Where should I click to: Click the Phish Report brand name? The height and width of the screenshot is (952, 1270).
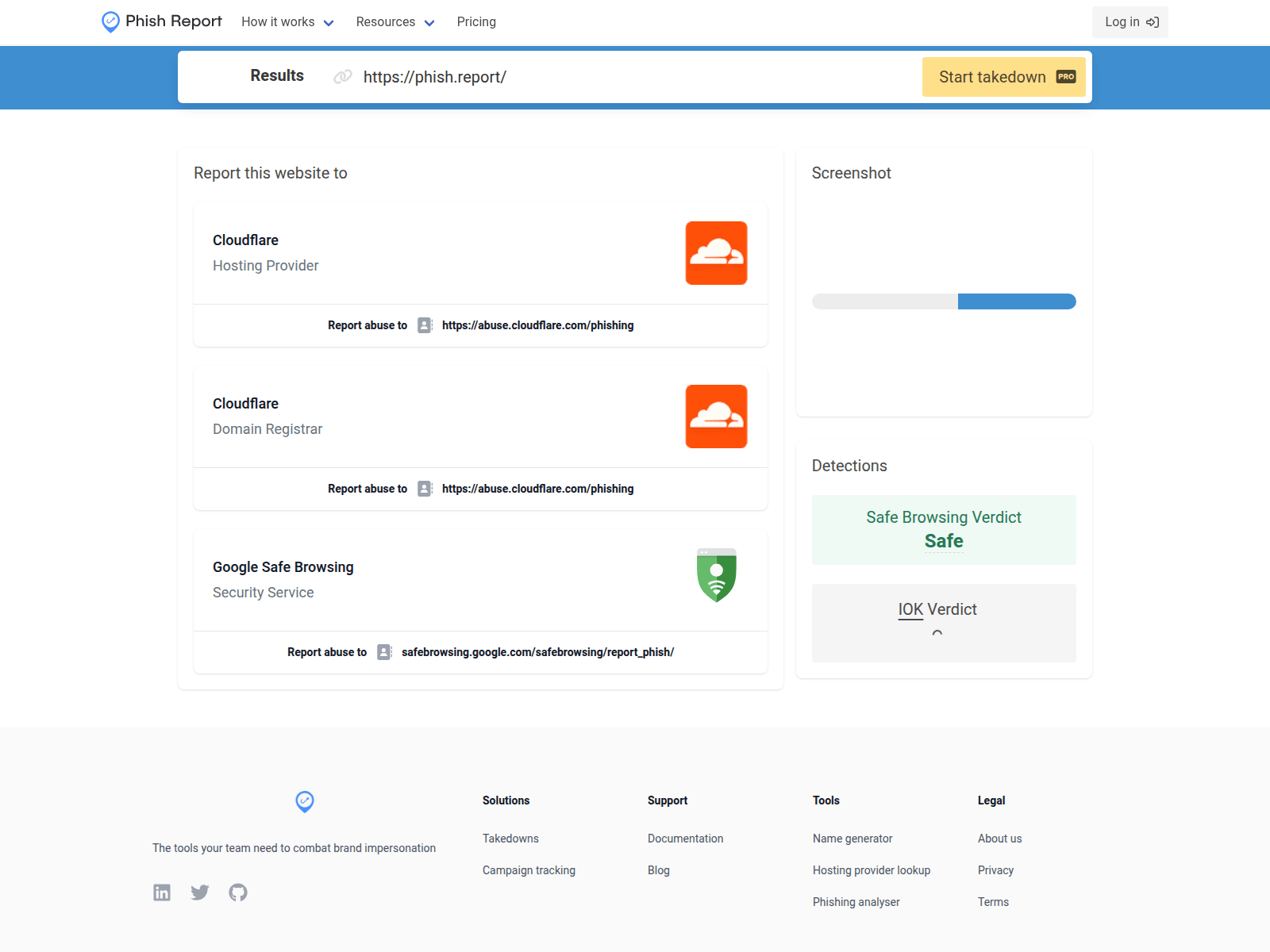tap(174, 21)
